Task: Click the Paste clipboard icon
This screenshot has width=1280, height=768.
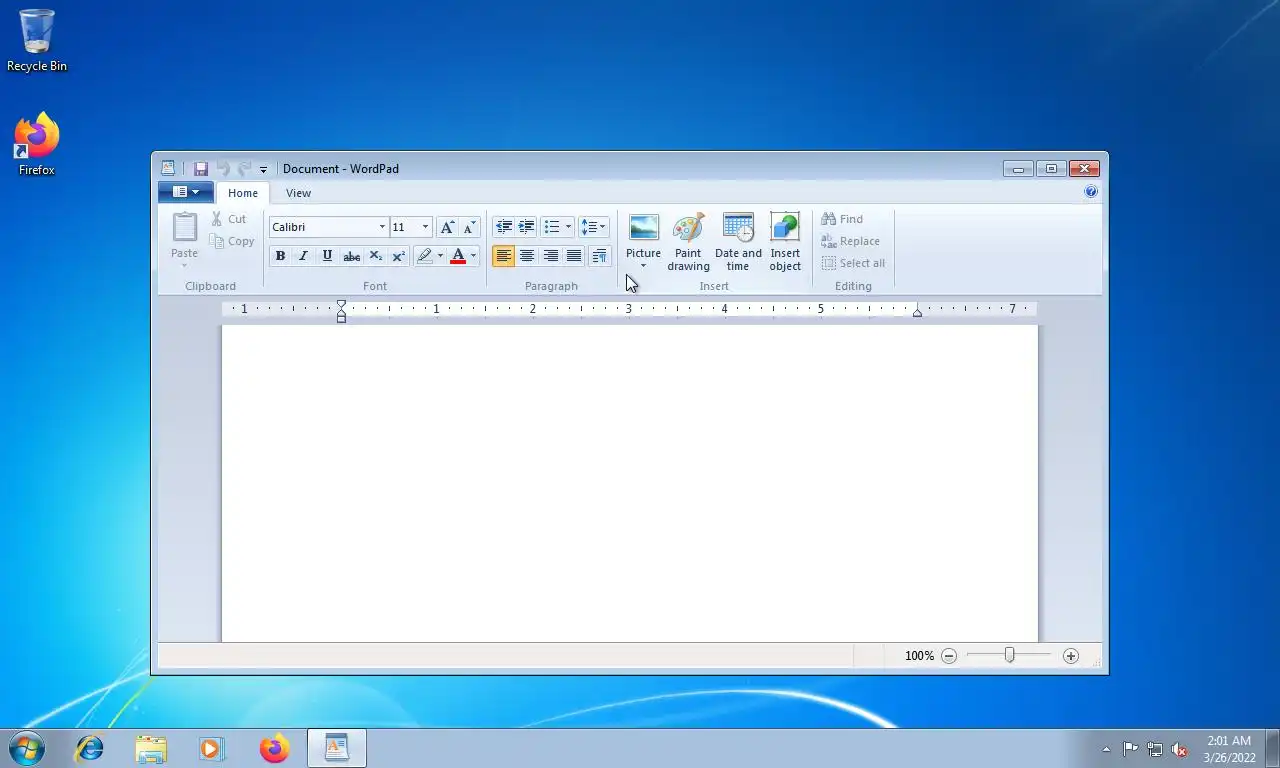Action: click(185, 227)
